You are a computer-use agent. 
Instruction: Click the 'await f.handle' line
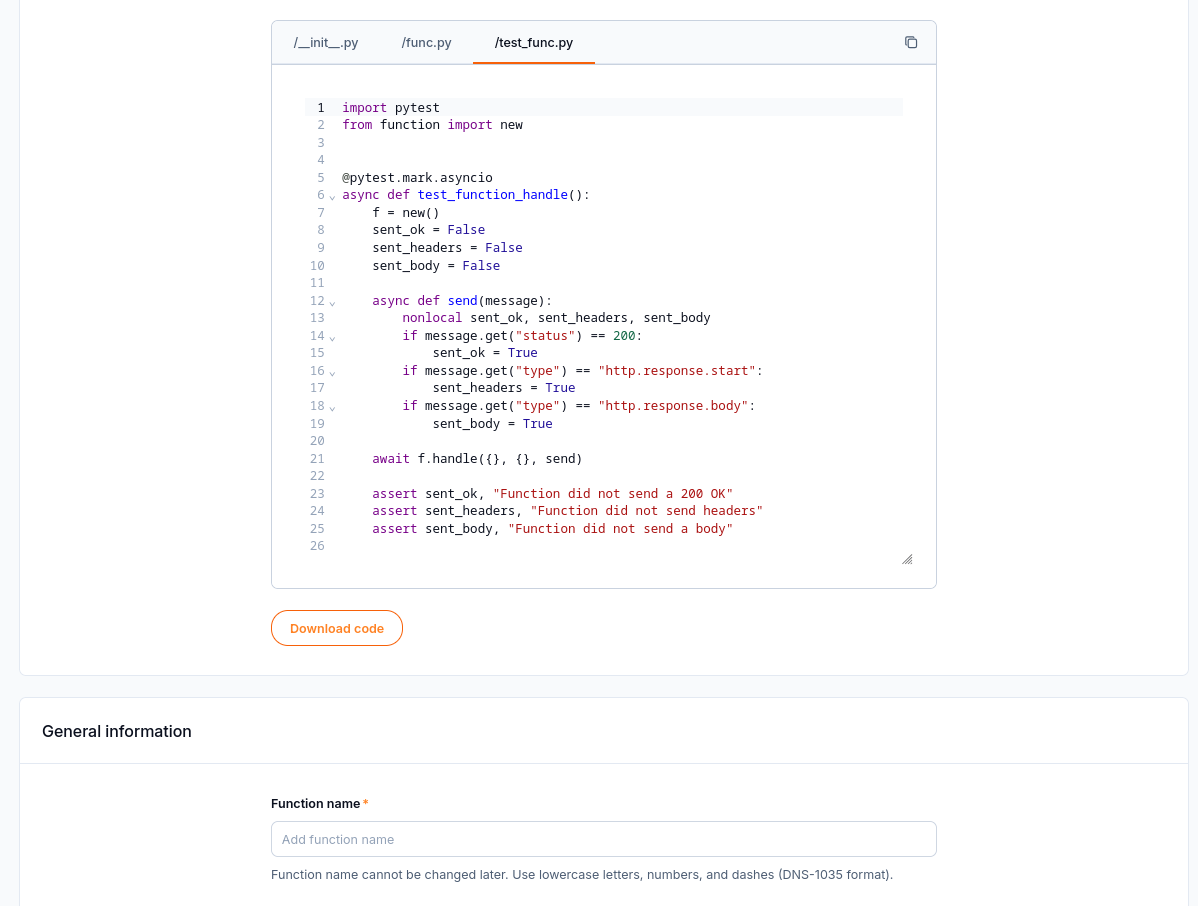click(478, 459)
